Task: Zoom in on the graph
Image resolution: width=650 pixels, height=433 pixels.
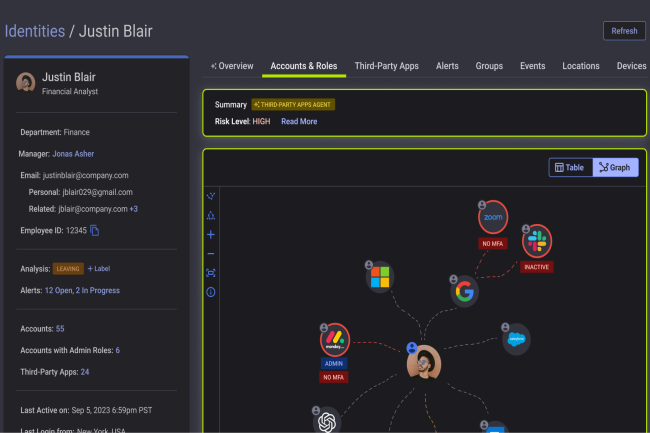Action: pyautogui.click(x=210, y=234)
